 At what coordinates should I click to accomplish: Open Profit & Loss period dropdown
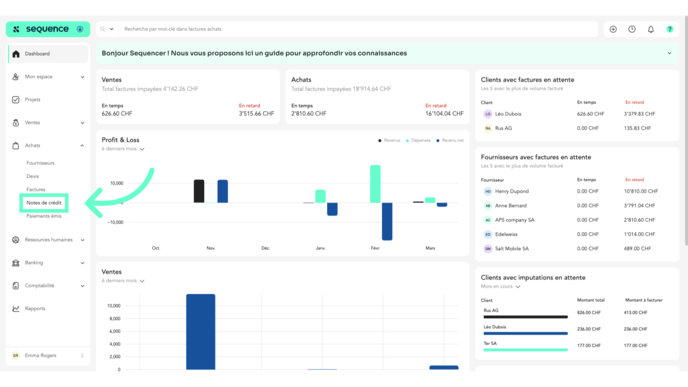pyautogui.click(x=123, y=149)
